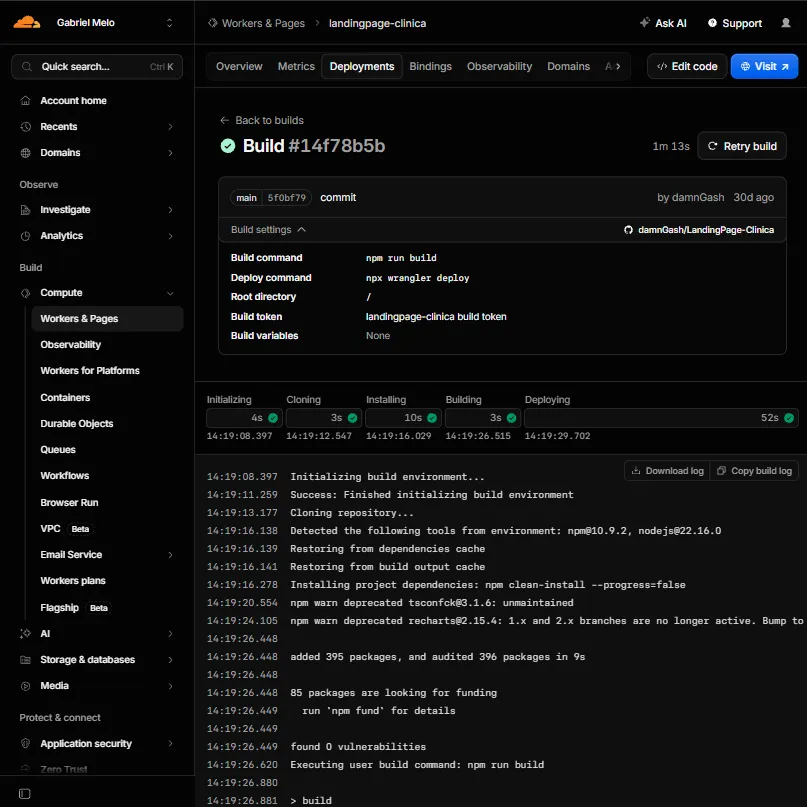Click the Support help icon
This screenshot has width=807, height=807.
point(712,23)
